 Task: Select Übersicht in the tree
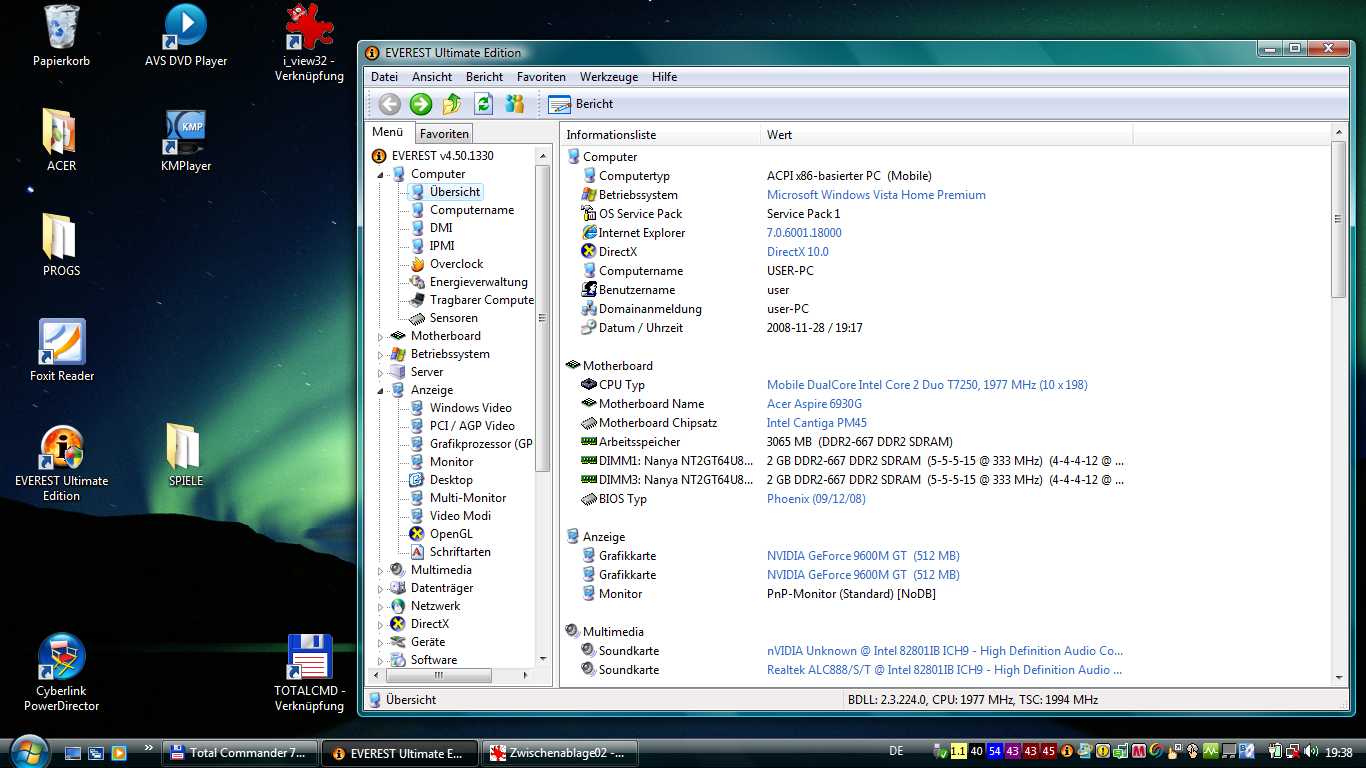click(x=455, y=192)
